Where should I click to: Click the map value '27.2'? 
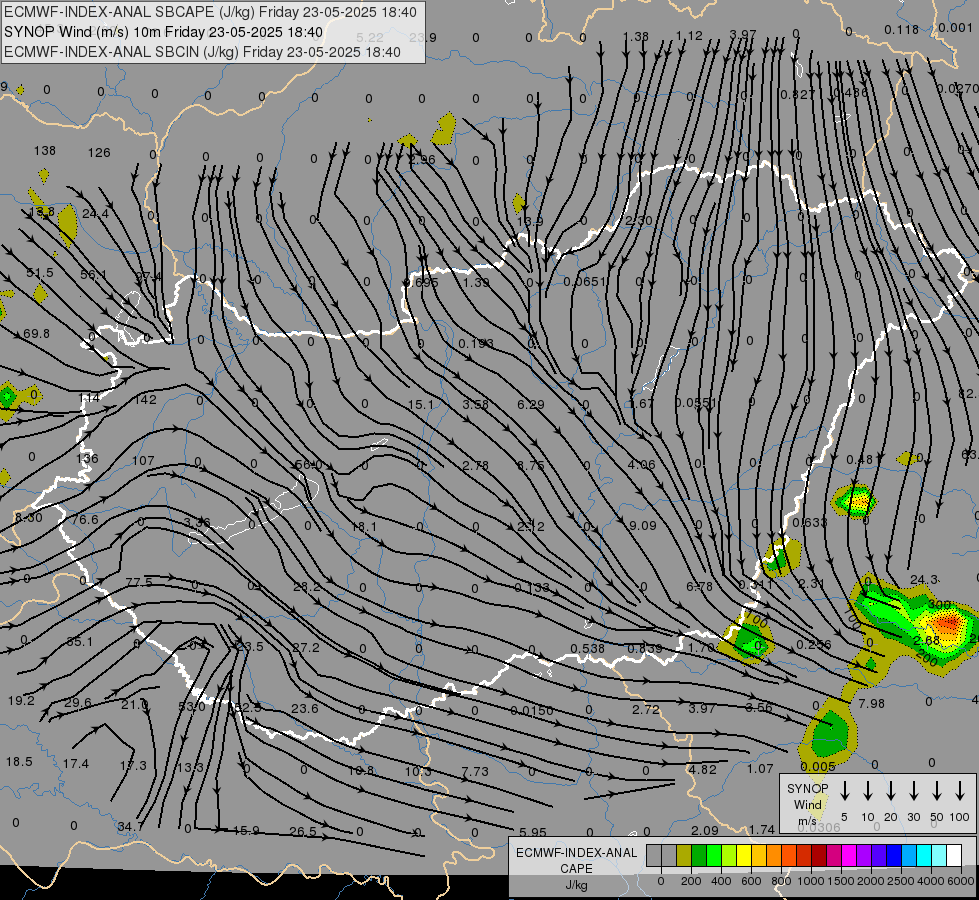[306, 648]
